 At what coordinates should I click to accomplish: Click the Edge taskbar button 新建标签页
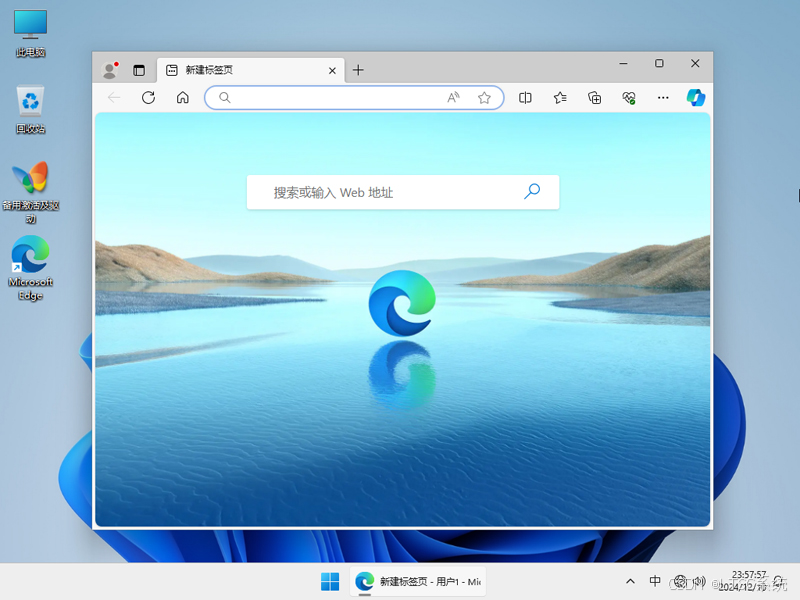[418, 582]
